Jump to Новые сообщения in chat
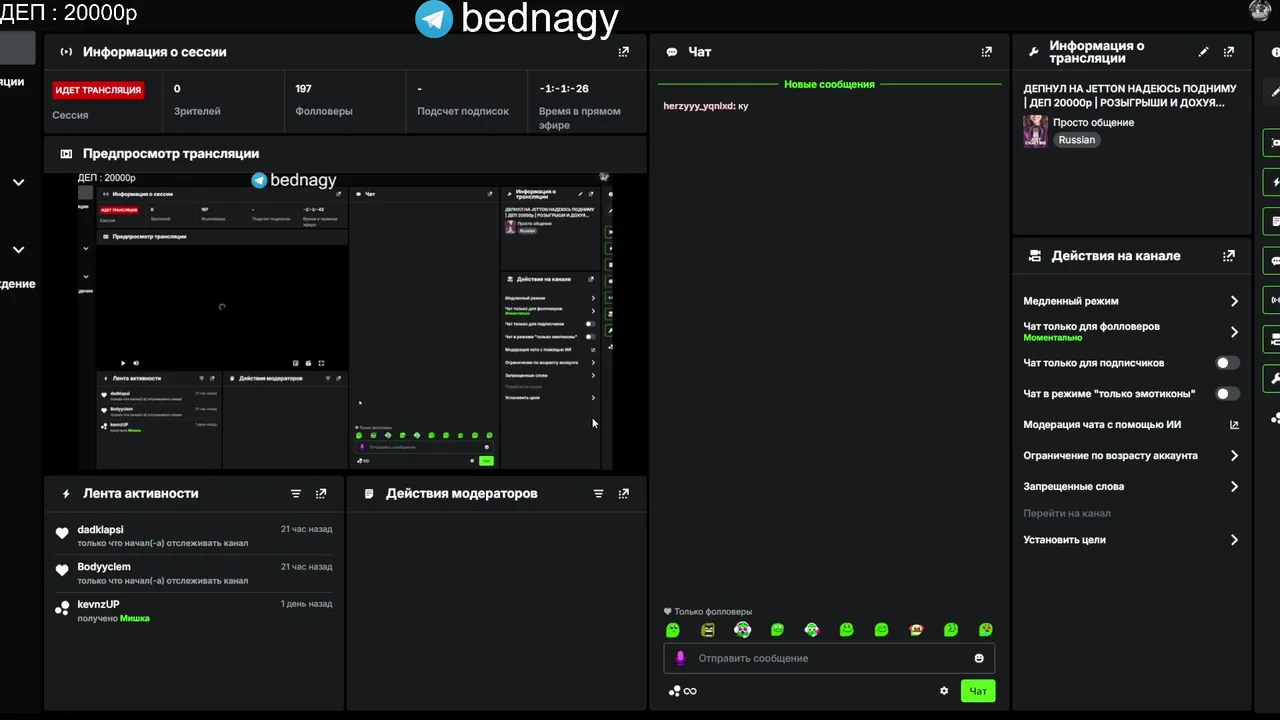 click(829, 85)
